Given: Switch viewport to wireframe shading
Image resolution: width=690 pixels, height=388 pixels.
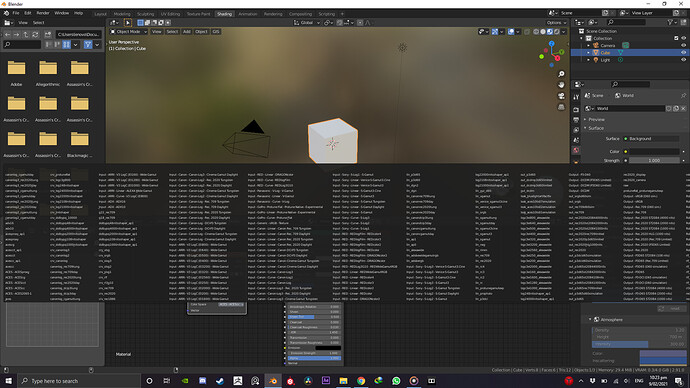Looking at the screenshot, I should click(x=536, y=32).
